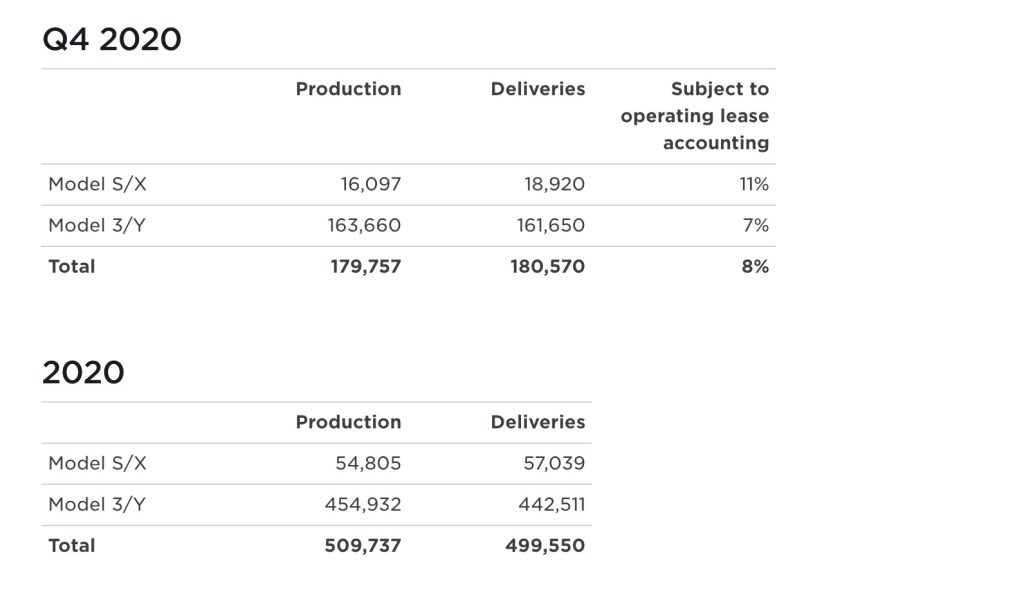This screenshot has height=593, width=1024.
Task: Click the 7% lease accounting cell
Action: click(756, 225)
